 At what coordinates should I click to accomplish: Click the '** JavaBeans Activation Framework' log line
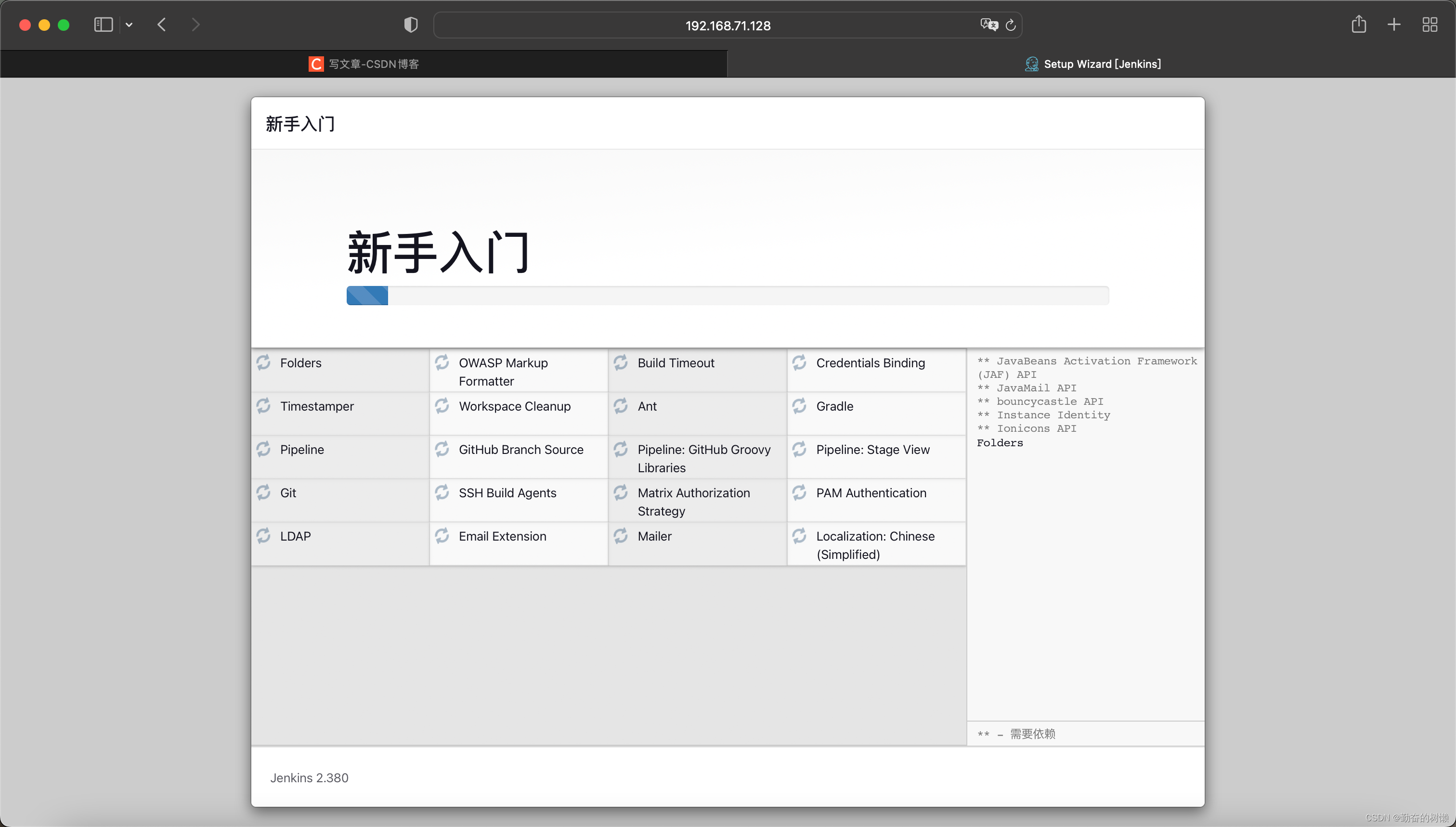click(1087, 367)
